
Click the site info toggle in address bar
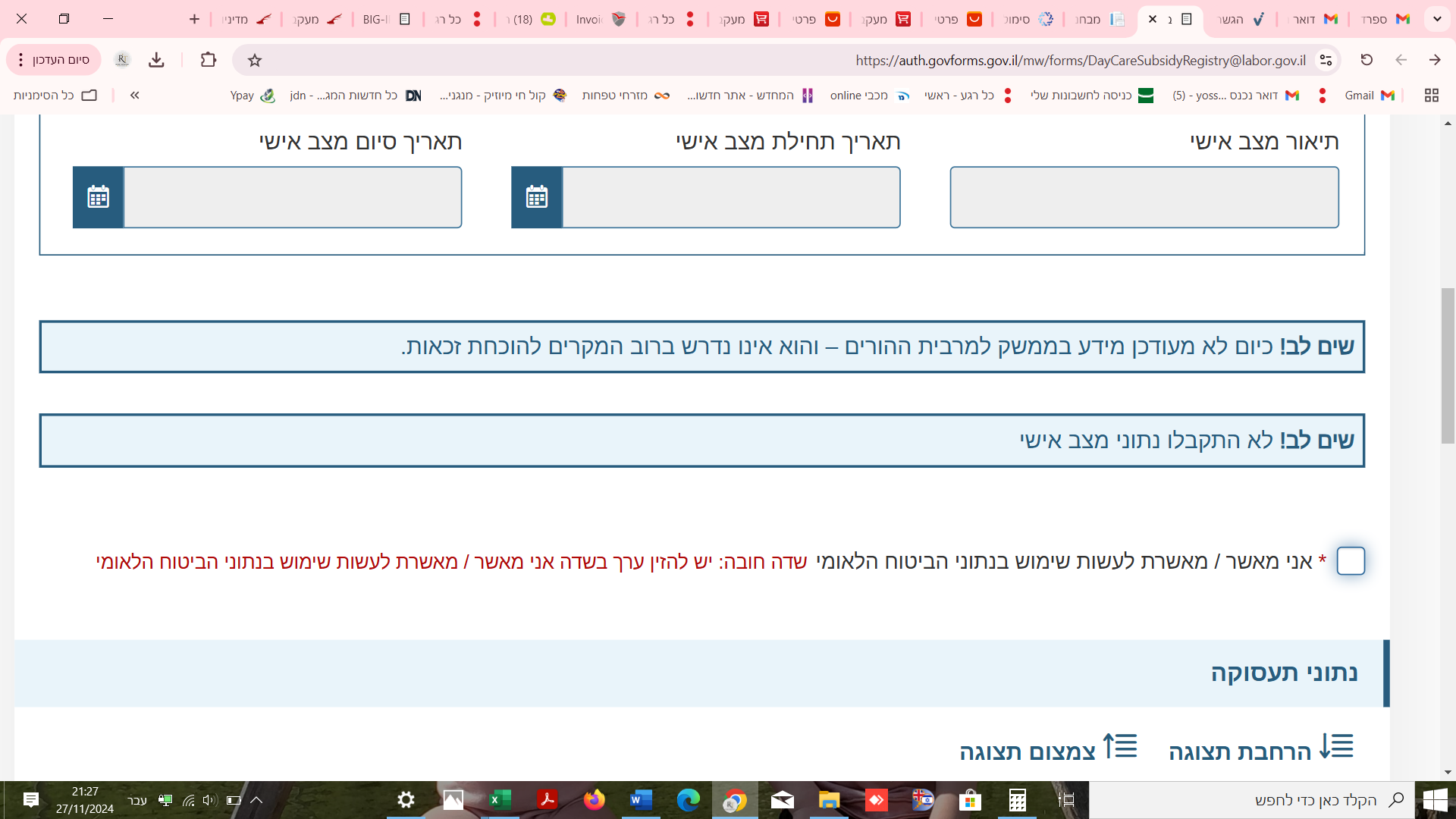coord(1326,60)
